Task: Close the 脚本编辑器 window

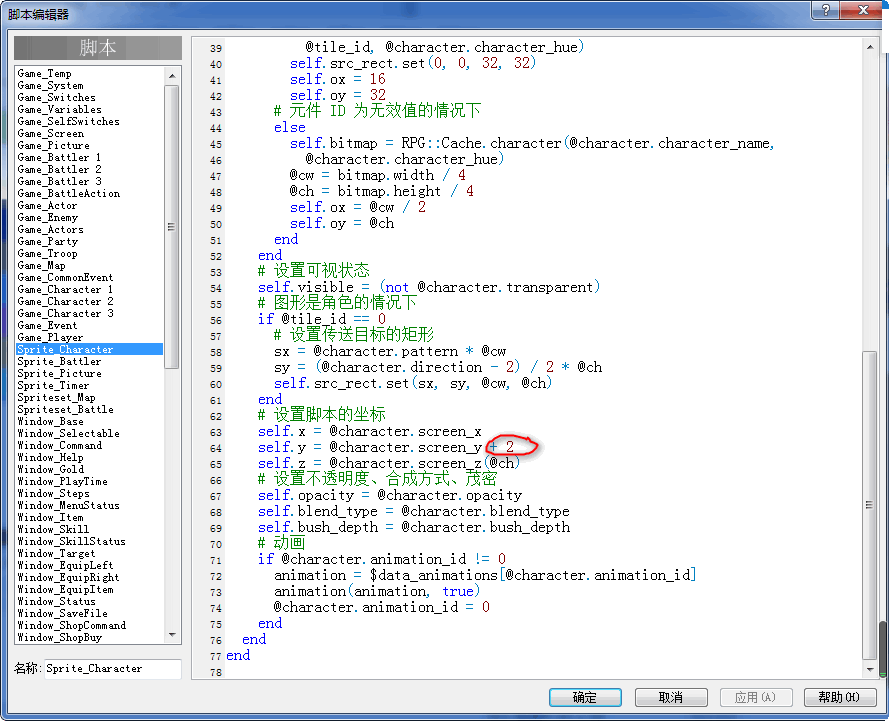Action: tap(861, 10)
